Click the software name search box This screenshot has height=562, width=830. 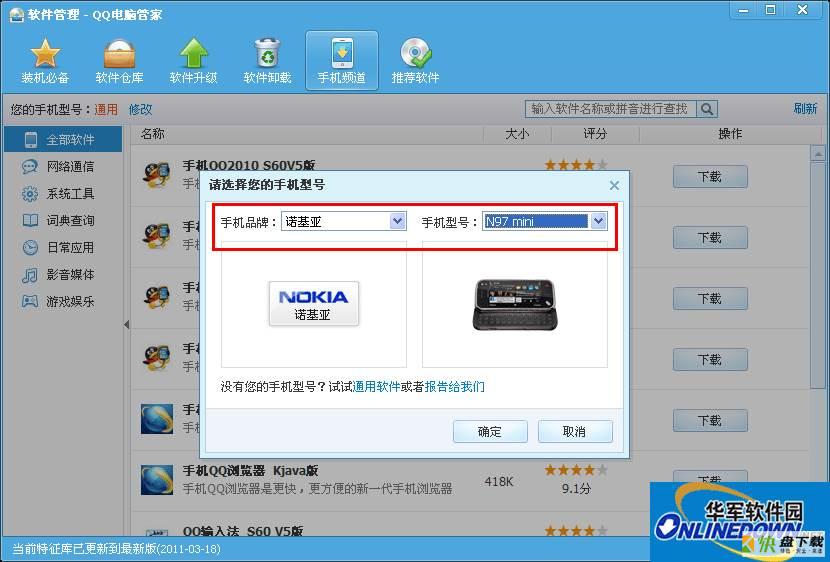611,109
